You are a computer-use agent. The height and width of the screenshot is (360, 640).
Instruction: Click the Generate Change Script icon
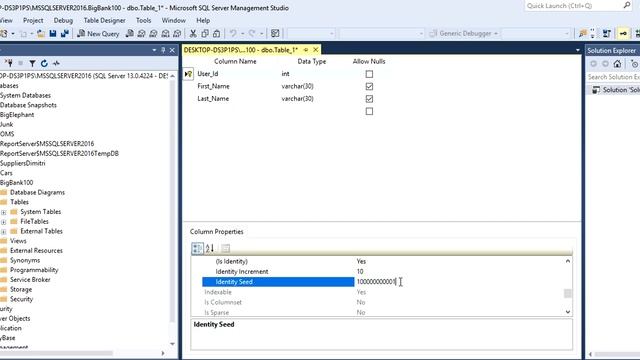tap(607, 33)
